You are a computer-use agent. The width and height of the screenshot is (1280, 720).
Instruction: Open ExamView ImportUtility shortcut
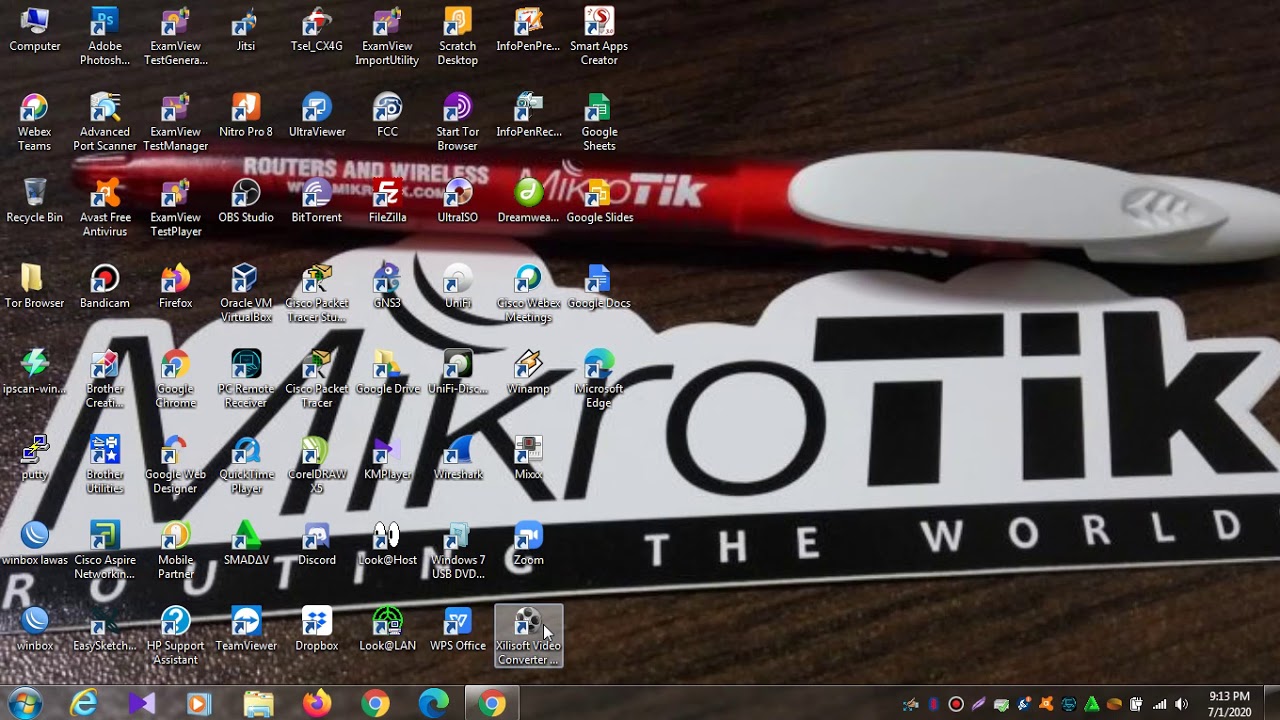point(387,36)
